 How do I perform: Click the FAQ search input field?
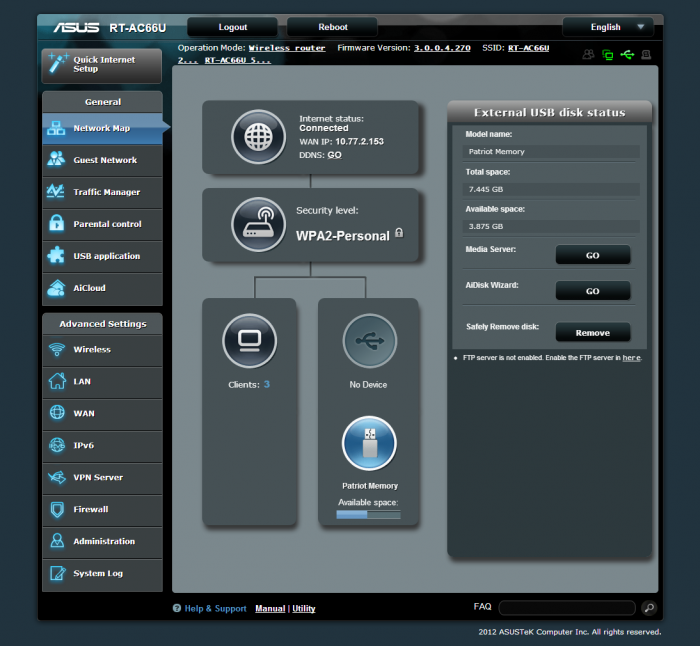566,607
